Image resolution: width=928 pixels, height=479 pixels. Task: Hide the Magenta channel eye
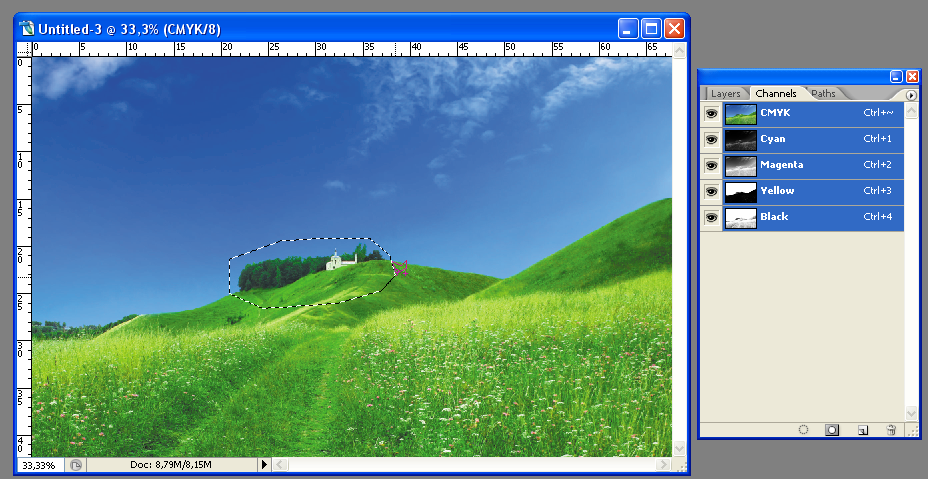click(711, 165)
